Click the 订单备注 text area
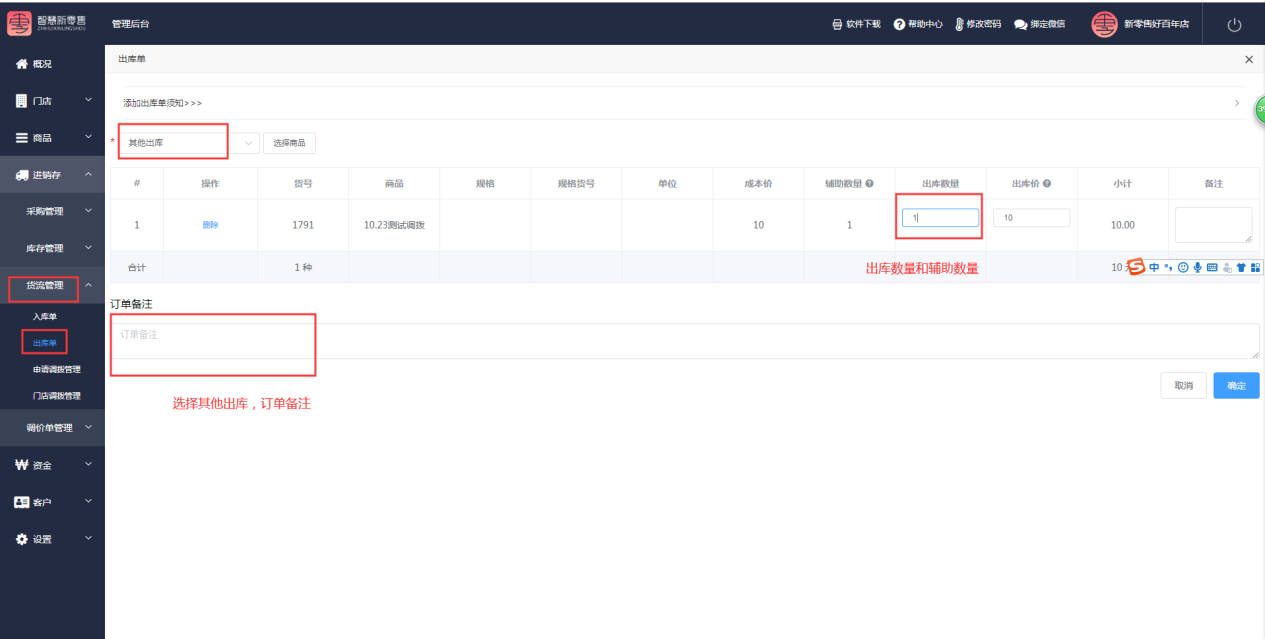 click(685, 341)
